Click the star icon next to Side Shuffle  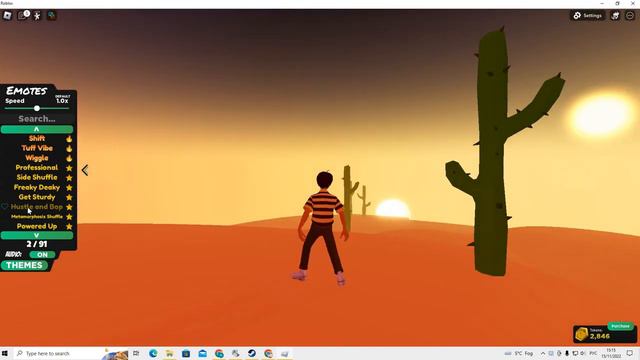69,178
